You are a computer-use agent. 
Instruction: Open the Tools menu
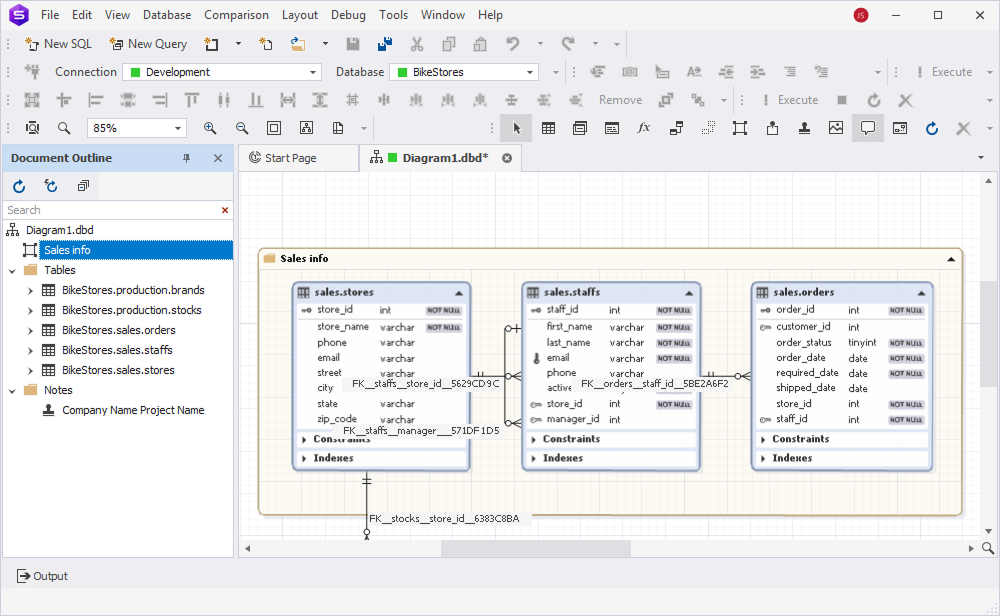pyautogui.click(x=393, y=15)
